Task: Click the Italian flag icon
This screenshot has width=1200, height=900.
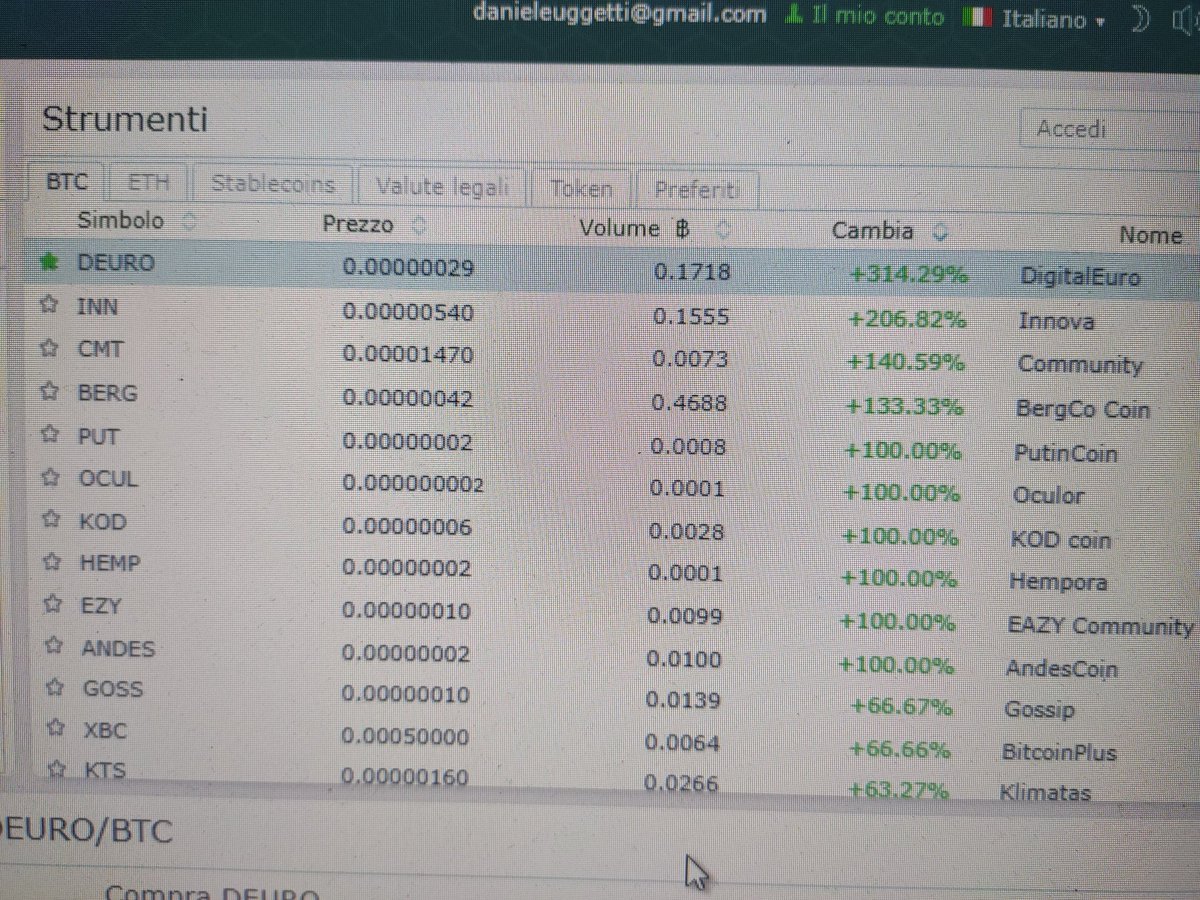Action: pyautogui.click(x=977, y=18)
